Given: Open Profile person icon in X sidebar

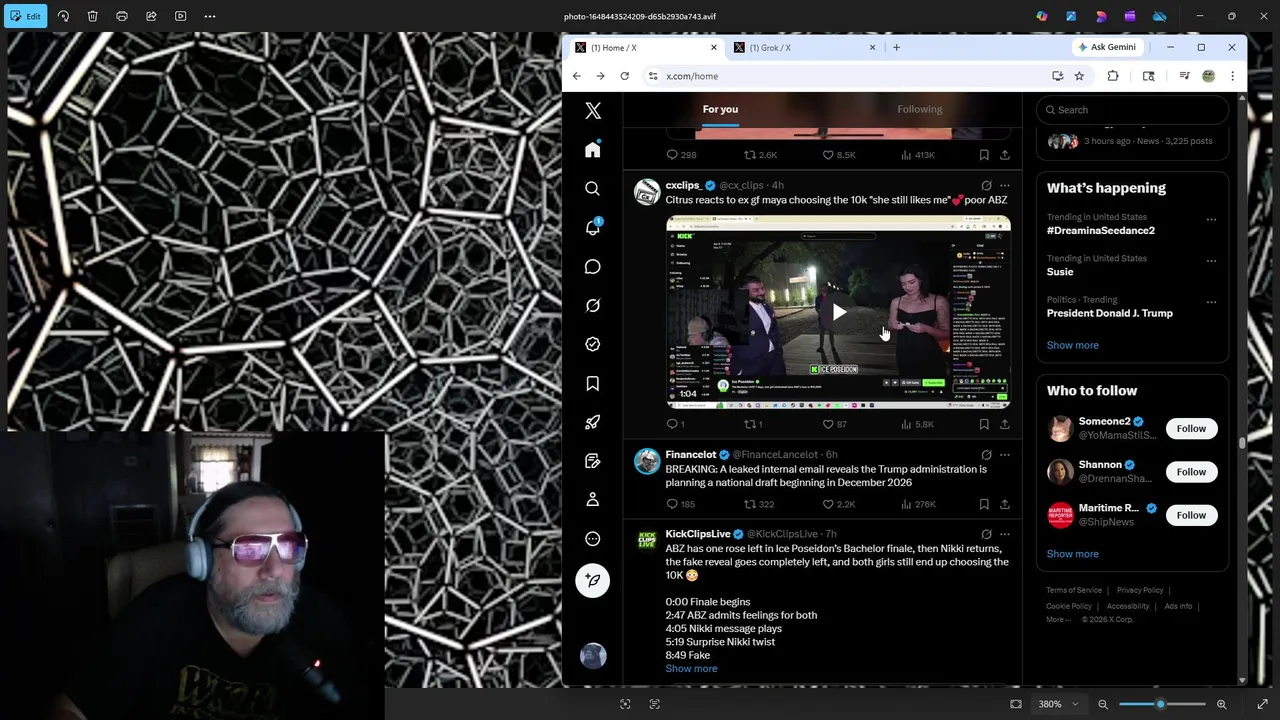Looking at the screenshot, I should click(593, 499).
